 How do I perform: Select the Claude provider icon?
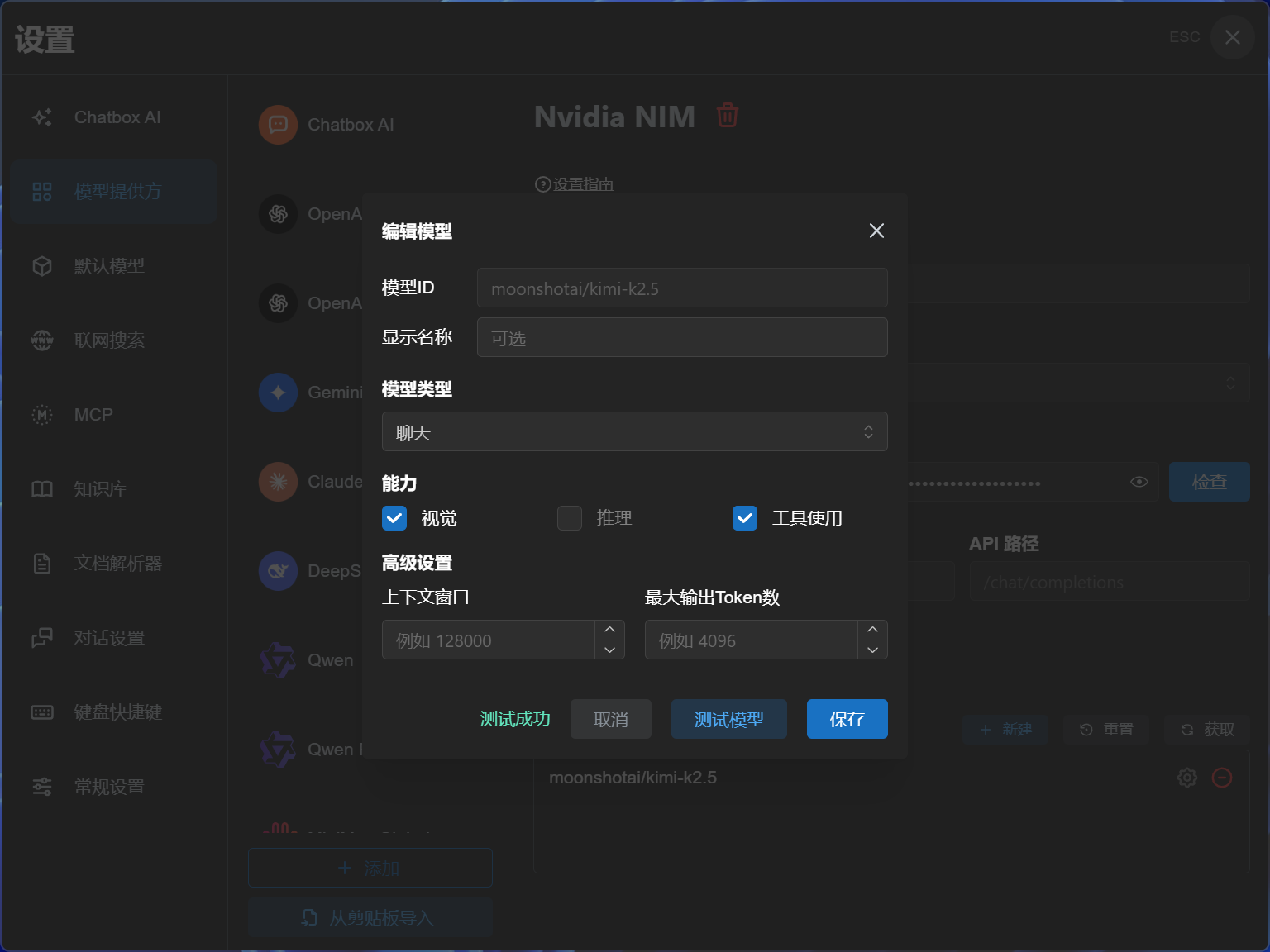[278, 482]
